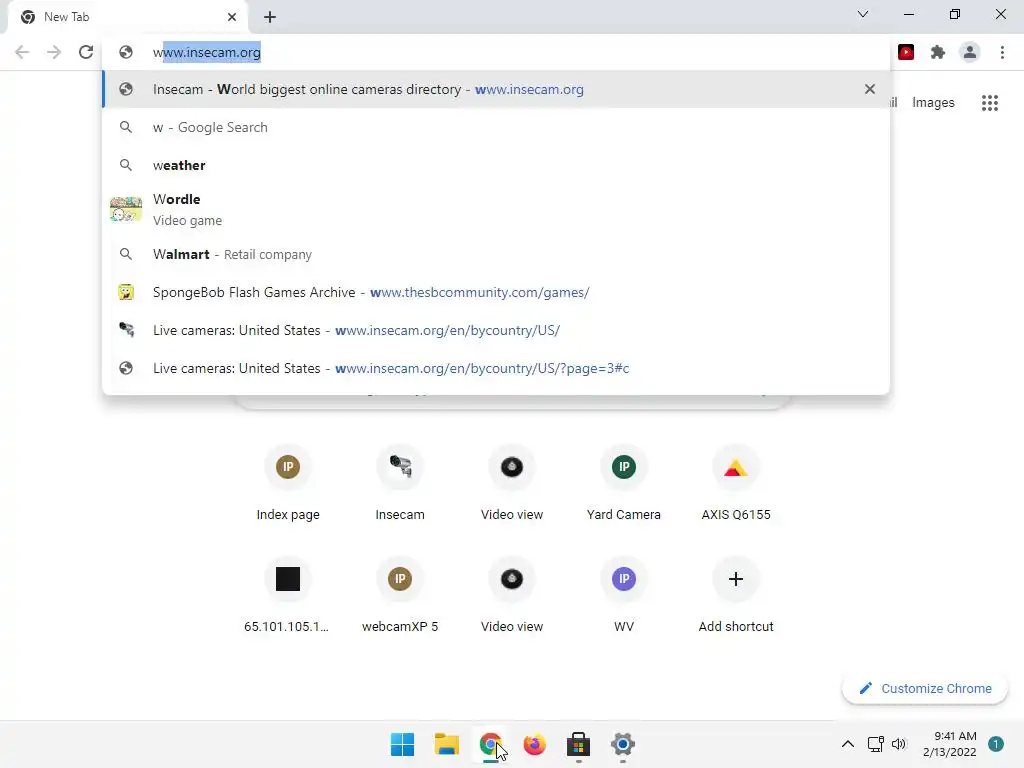Click the Add shortcut button

point(736,596)
